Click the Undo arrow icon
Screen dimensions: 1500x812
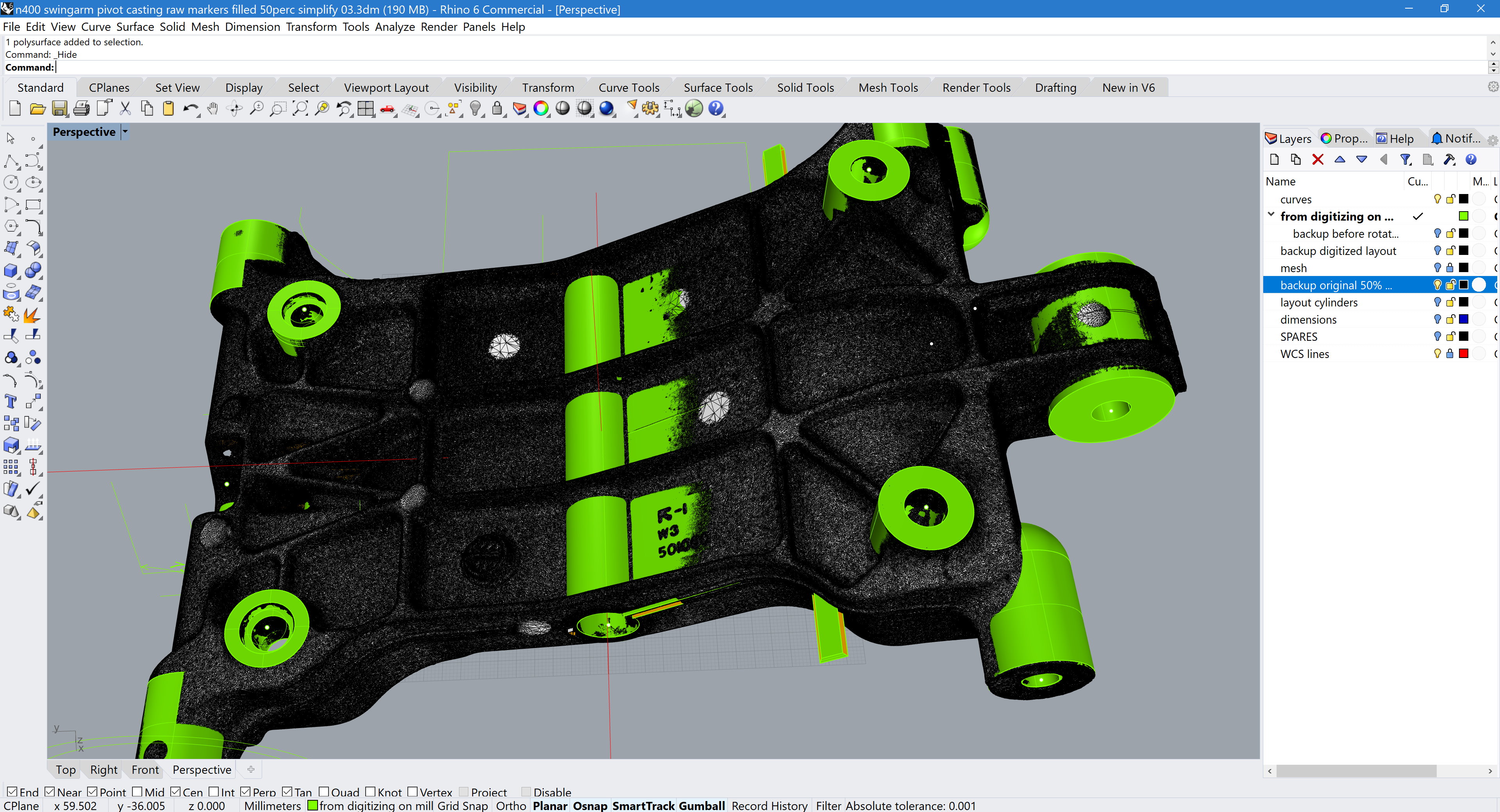point(190,108)
